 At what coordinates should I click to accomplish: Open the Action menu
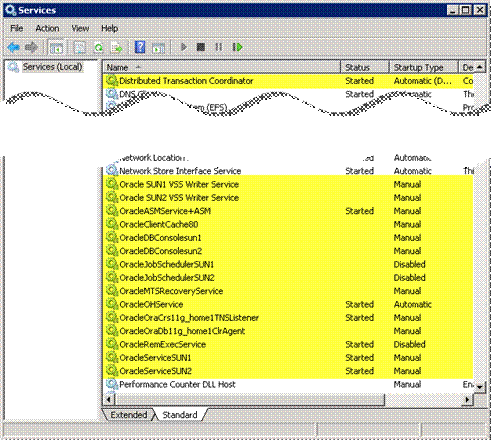(x=47, y=28)
